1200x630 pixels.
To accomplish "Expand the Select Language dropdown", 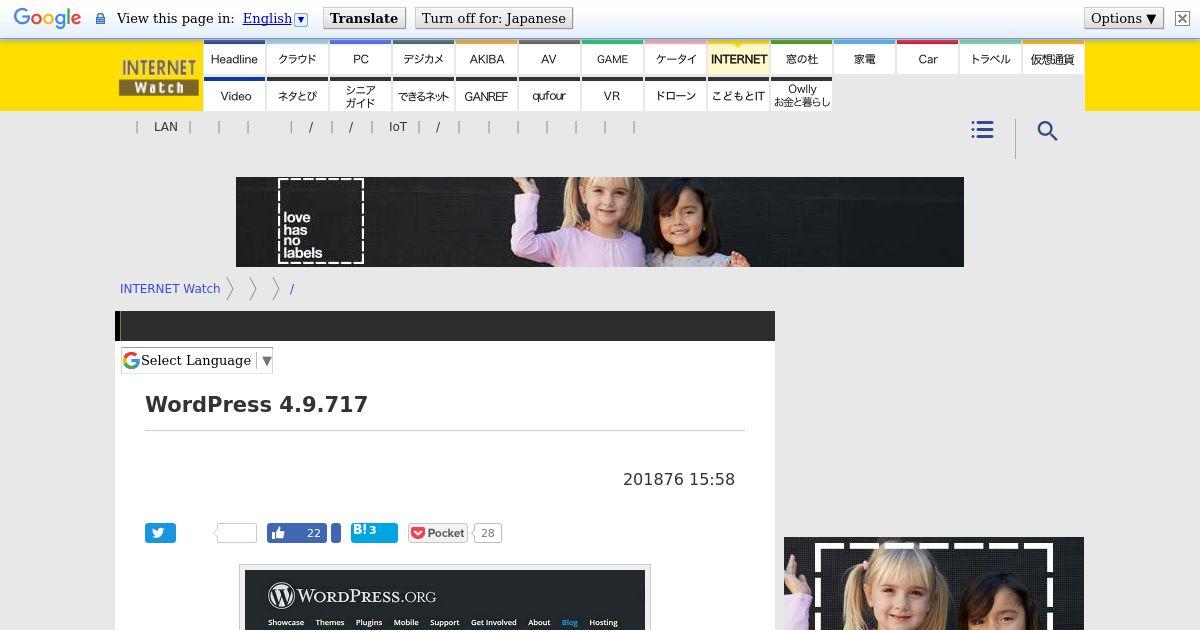I will tap(197, 360).
